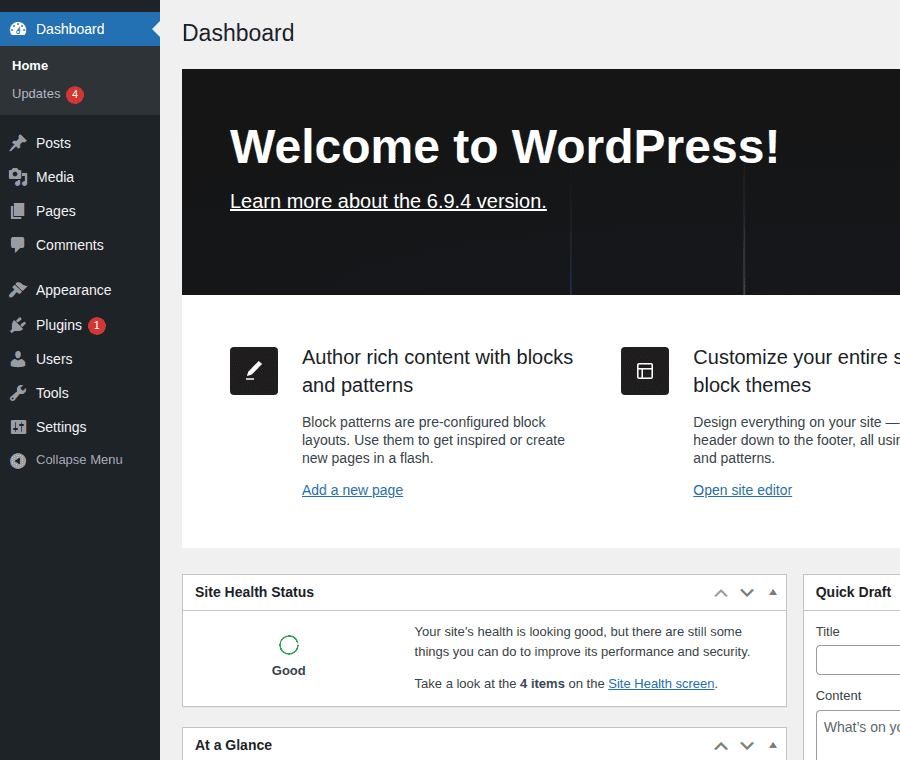Click the Dashboard page title

click(238, 33)
